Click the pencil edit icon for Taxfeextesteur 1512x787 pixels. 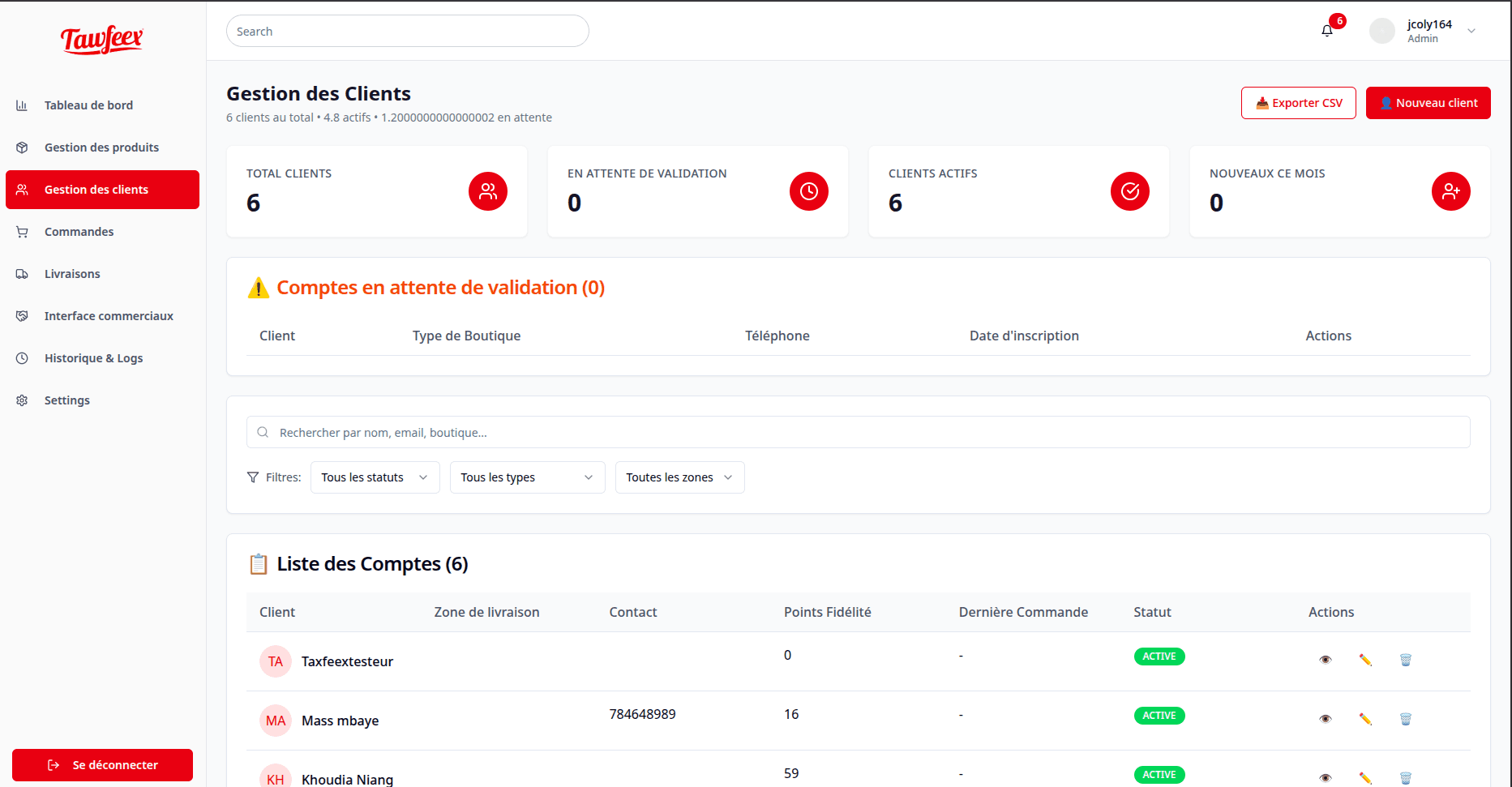[x=1365, y=660]
